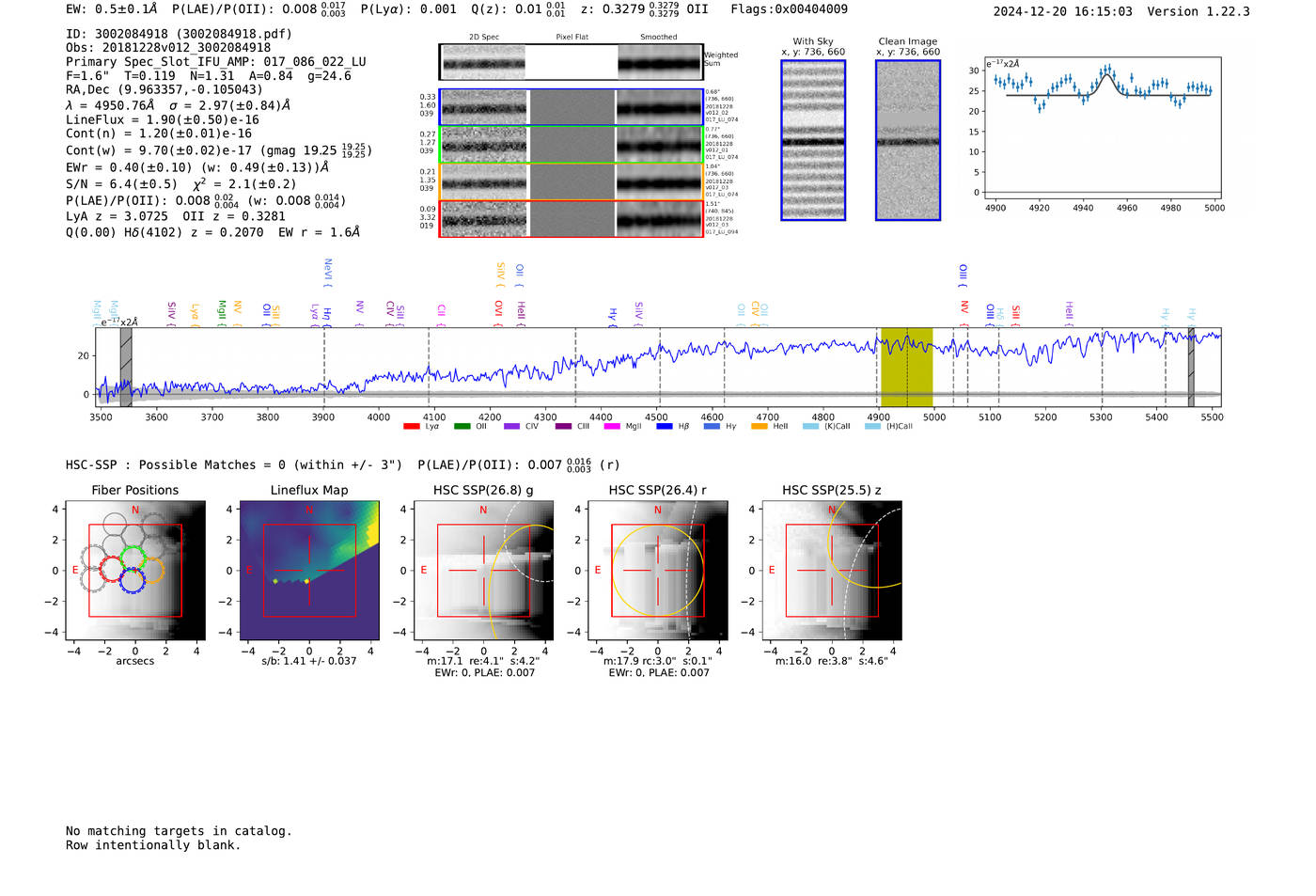Open the HSC SSP(25.5) z cutout
This screenshot has width=1316, height=896.
pos(832,571)
